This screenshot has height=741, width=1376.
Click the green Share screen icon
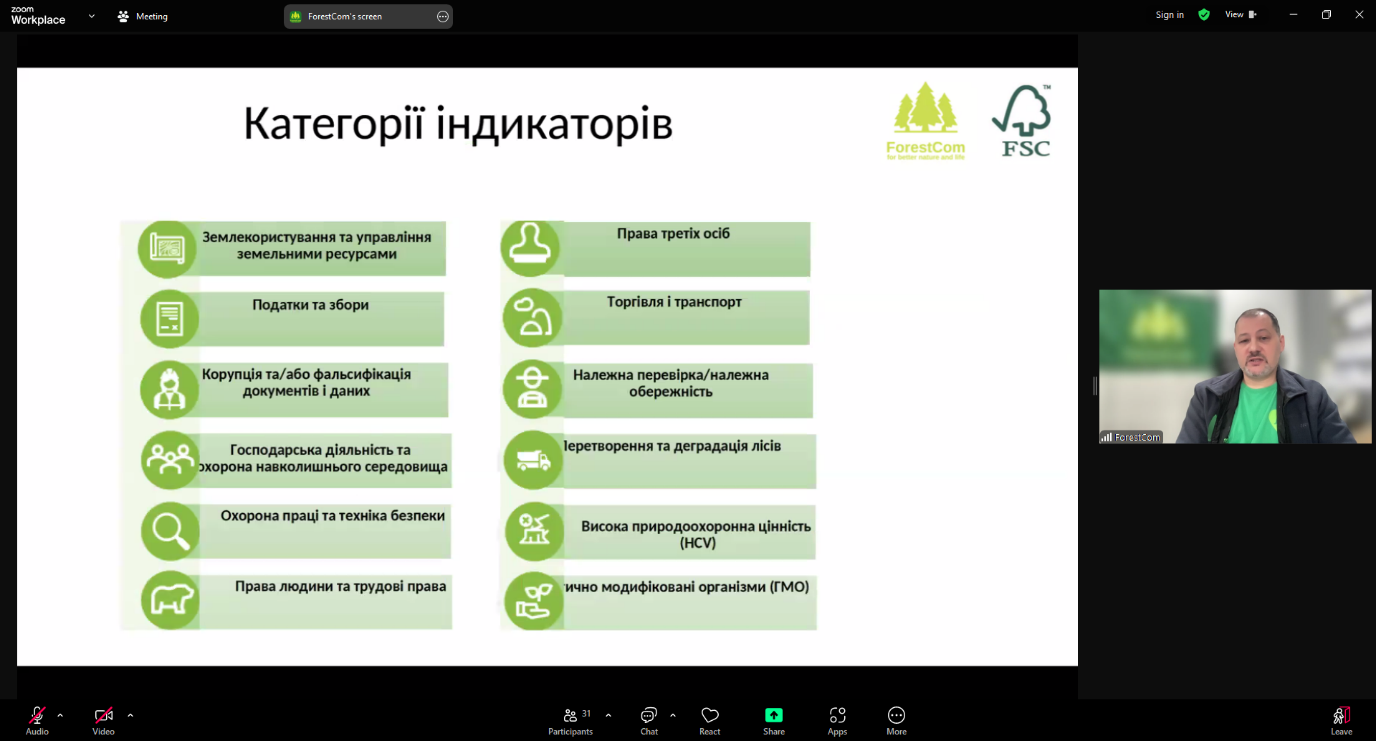tap(774, 715)
